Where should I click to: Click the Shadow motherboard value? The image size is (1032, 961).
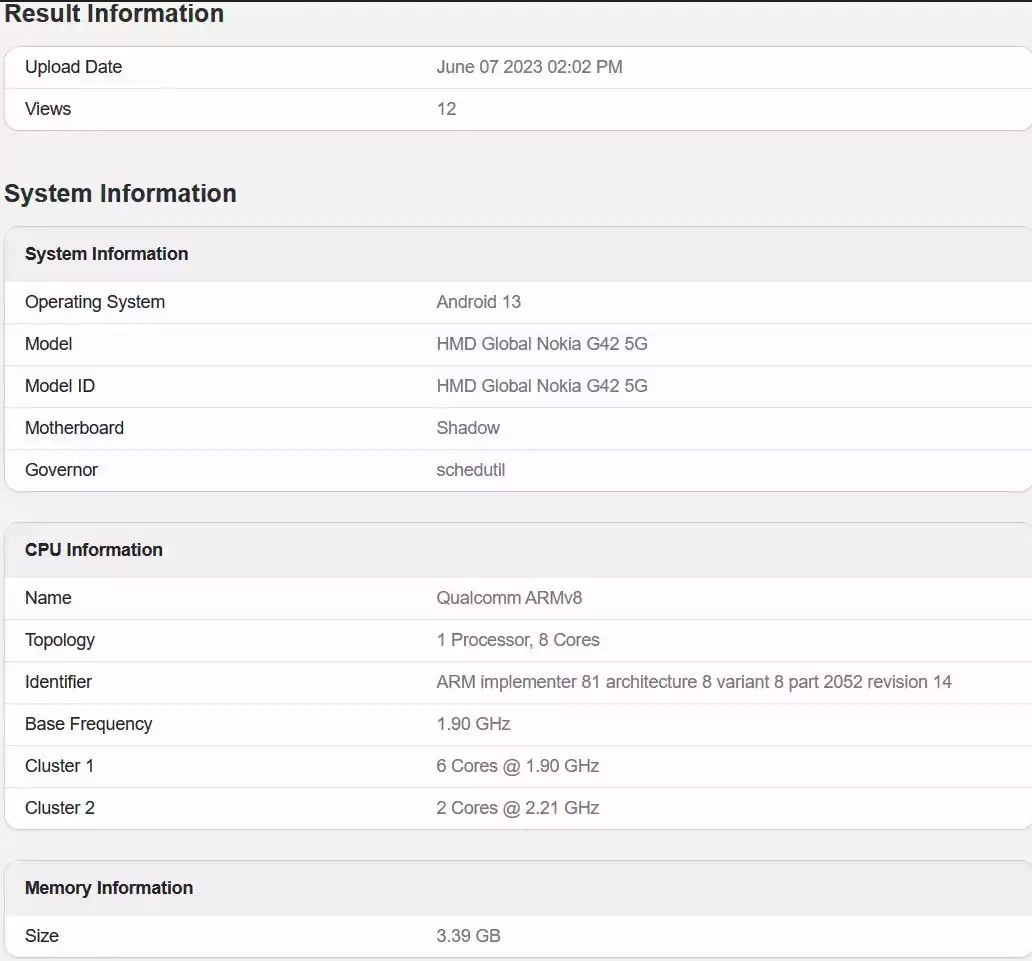pos(468,429)
